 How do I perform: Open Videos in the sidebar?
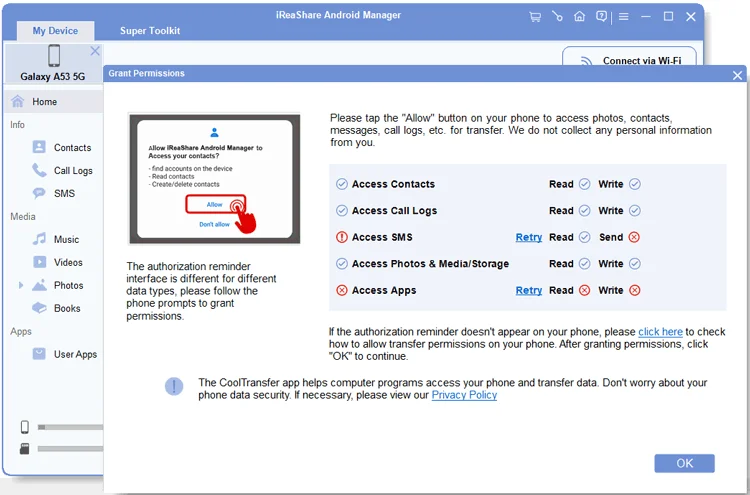[x=68, y=262]
